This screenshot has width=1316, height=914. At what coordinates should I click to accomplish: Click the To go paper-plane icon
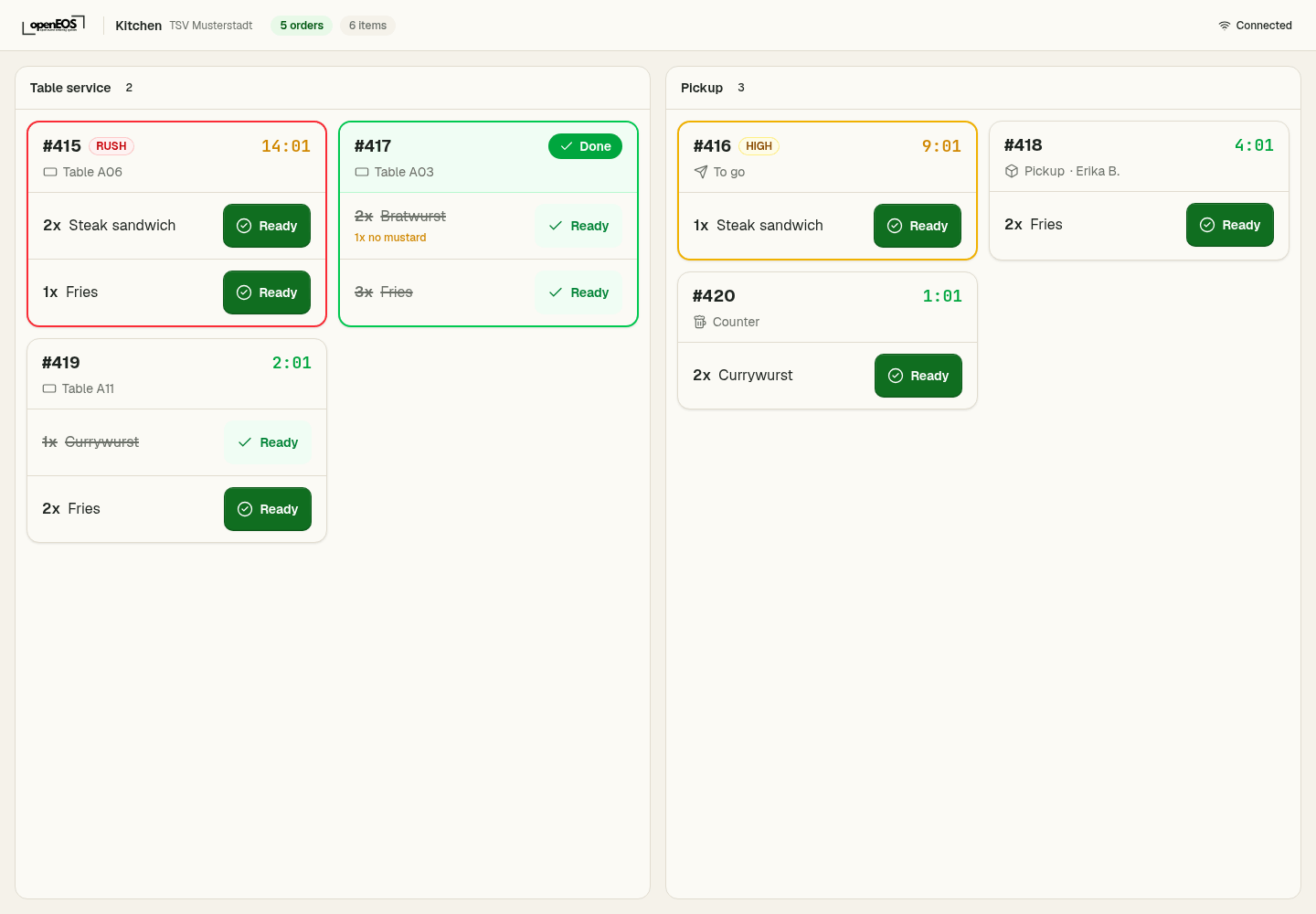[701, 172]
